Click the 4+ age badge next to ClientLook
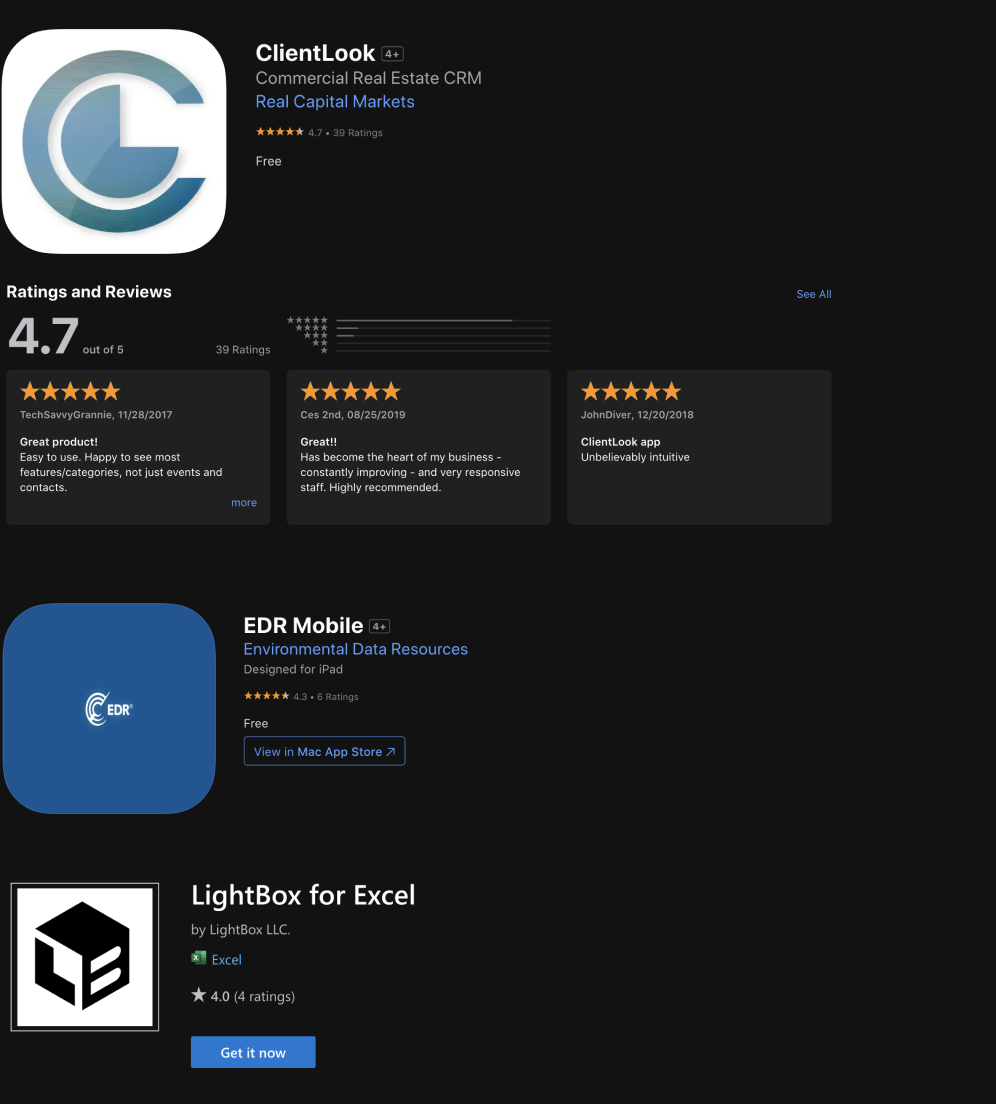 click(392, 54)
